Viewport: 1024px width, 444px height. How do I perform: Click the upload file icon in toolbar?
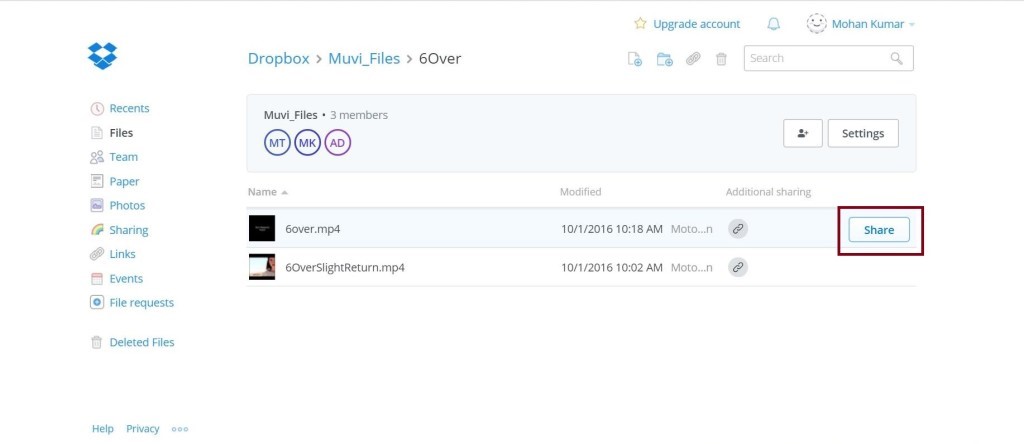(635, 59)
